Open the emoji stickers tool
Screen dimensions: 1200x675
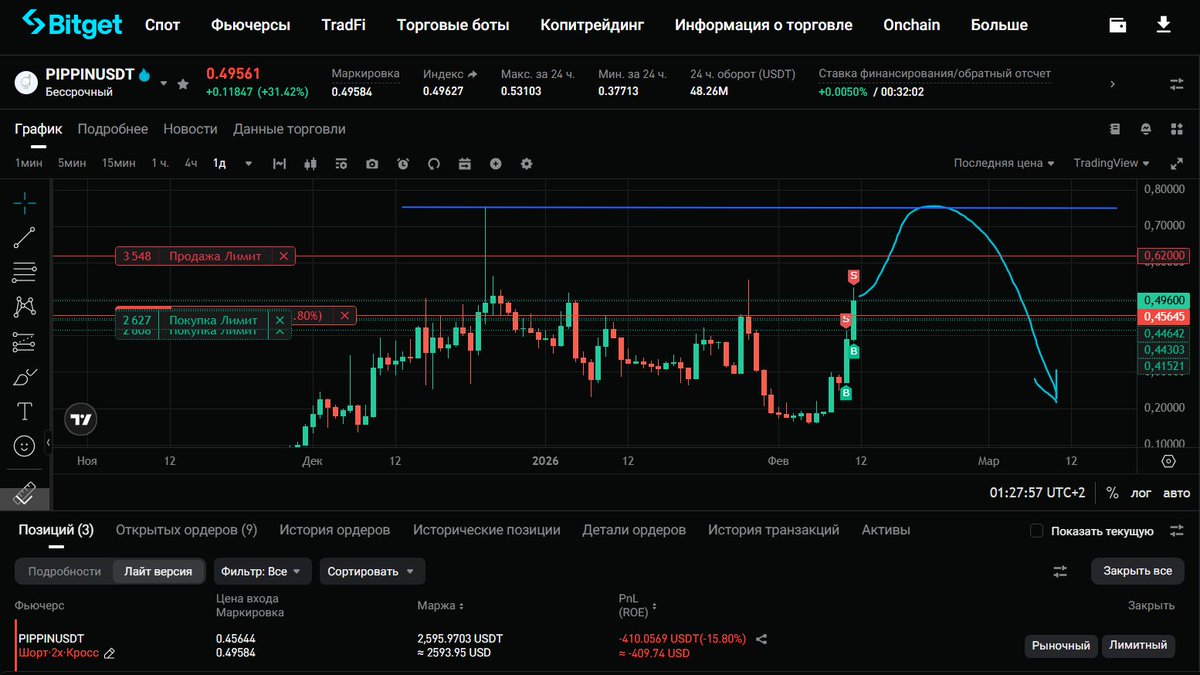click(x=24, y=445)
